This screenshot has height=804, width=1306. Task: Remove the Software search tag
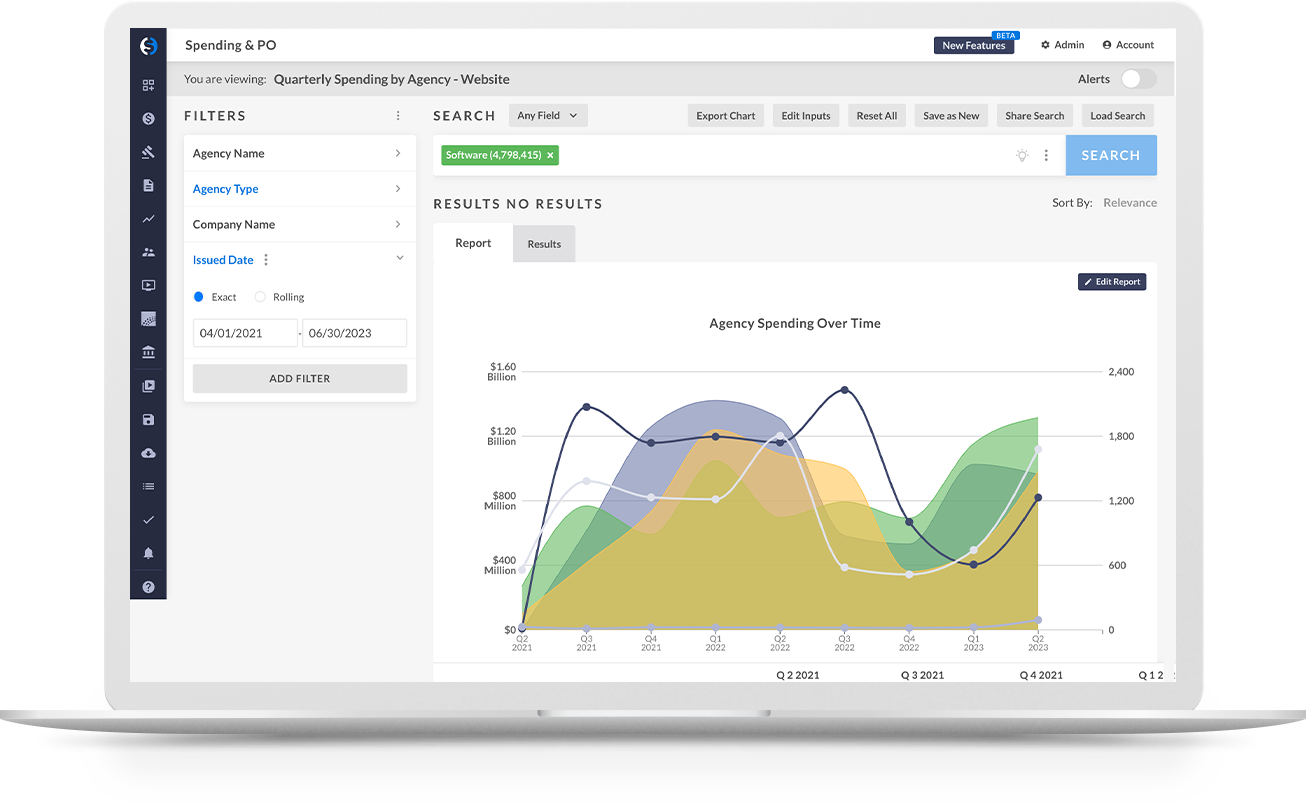(550, 156)
